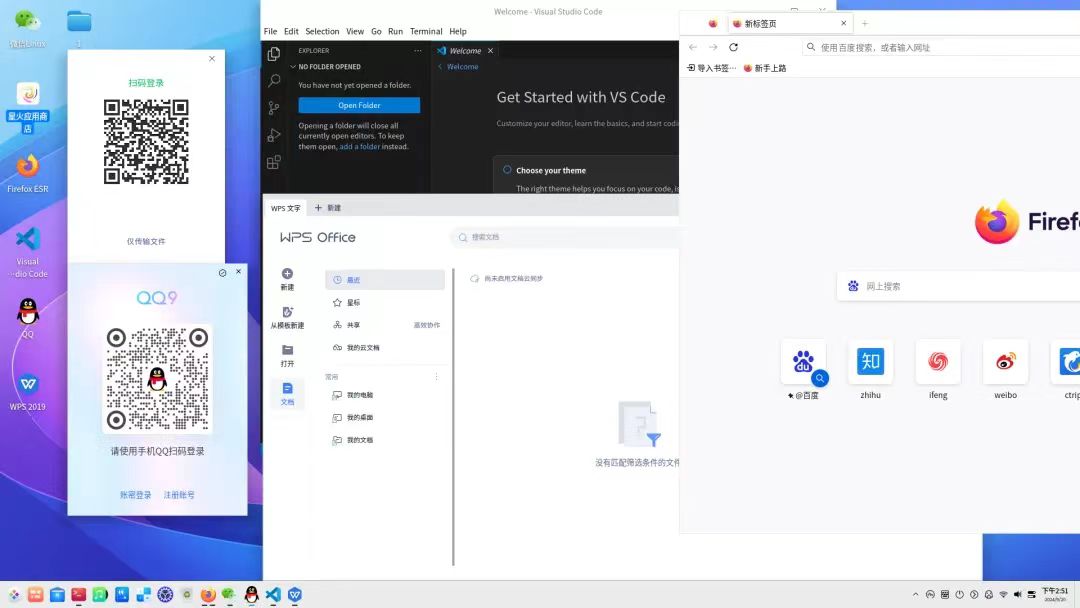Open the terminal from the taskbar
Viewport: 1080px width, 608px height.
(x=79, y=595)
